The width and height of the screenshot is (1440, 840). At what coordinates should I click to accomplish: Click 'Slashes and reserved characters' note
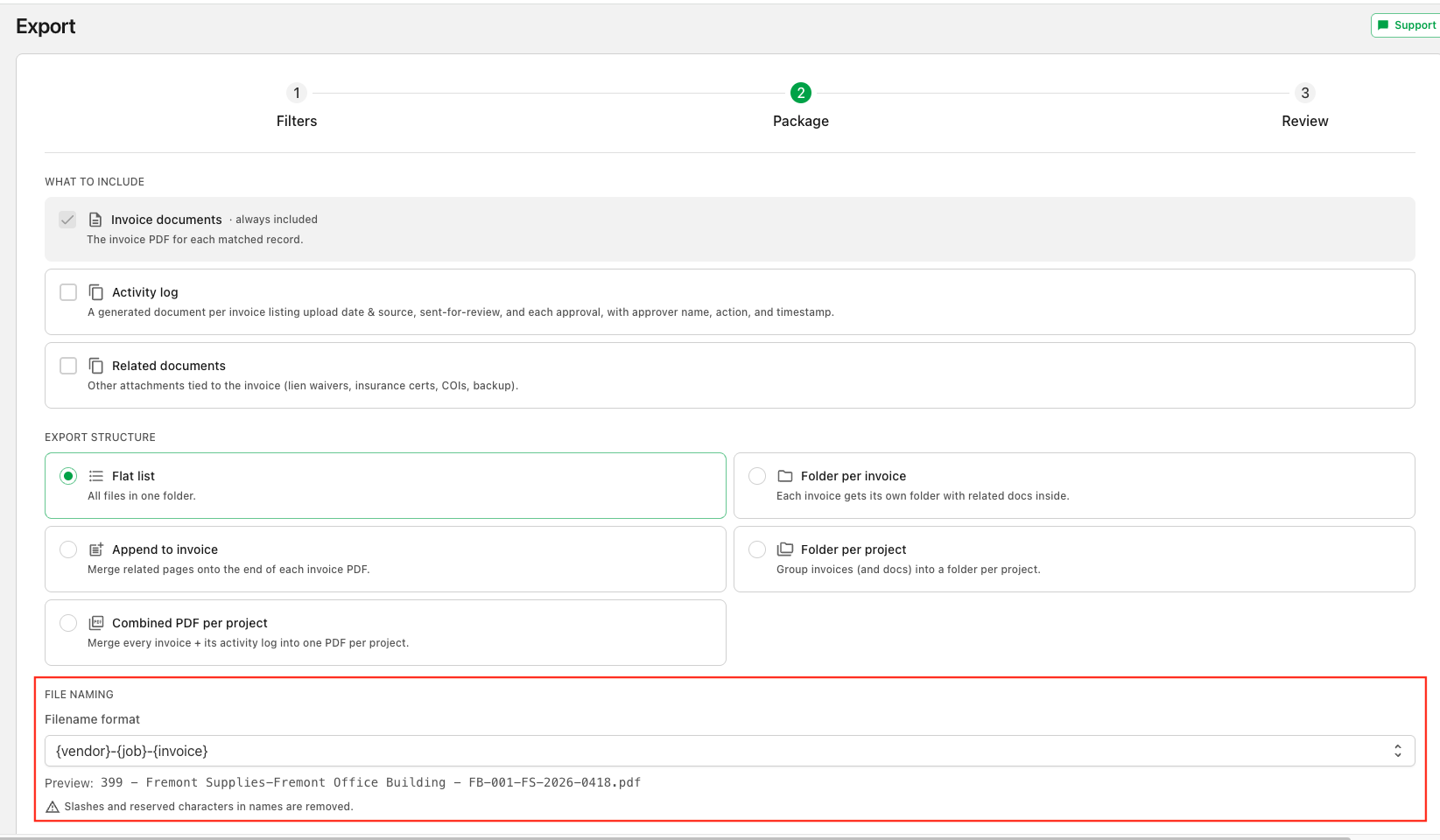[208, 807]
